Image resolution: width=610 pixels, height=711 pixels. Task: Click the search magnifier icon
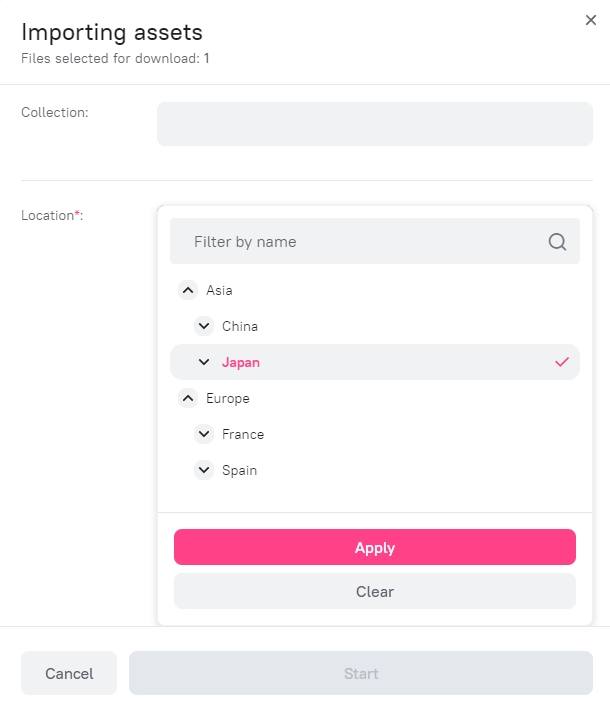(x=557, y=242)
